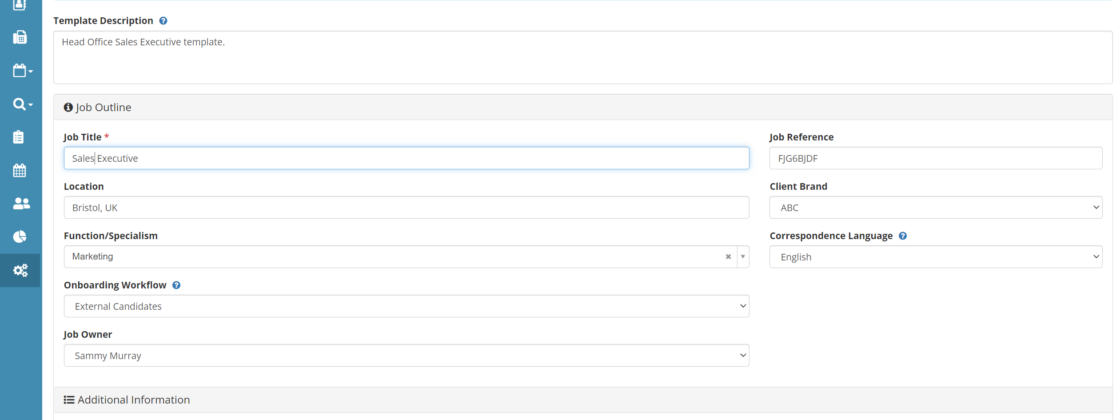1120x420 pixels.
Task: Clear the Marketing selection with the x
Action: [728, 257]
